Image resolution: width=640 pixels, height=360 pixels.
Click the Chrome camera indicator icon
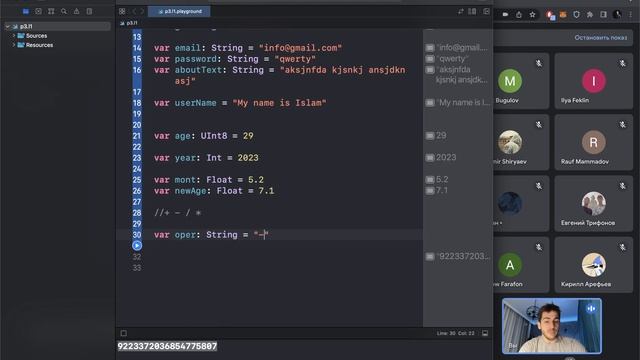point(505,15)
